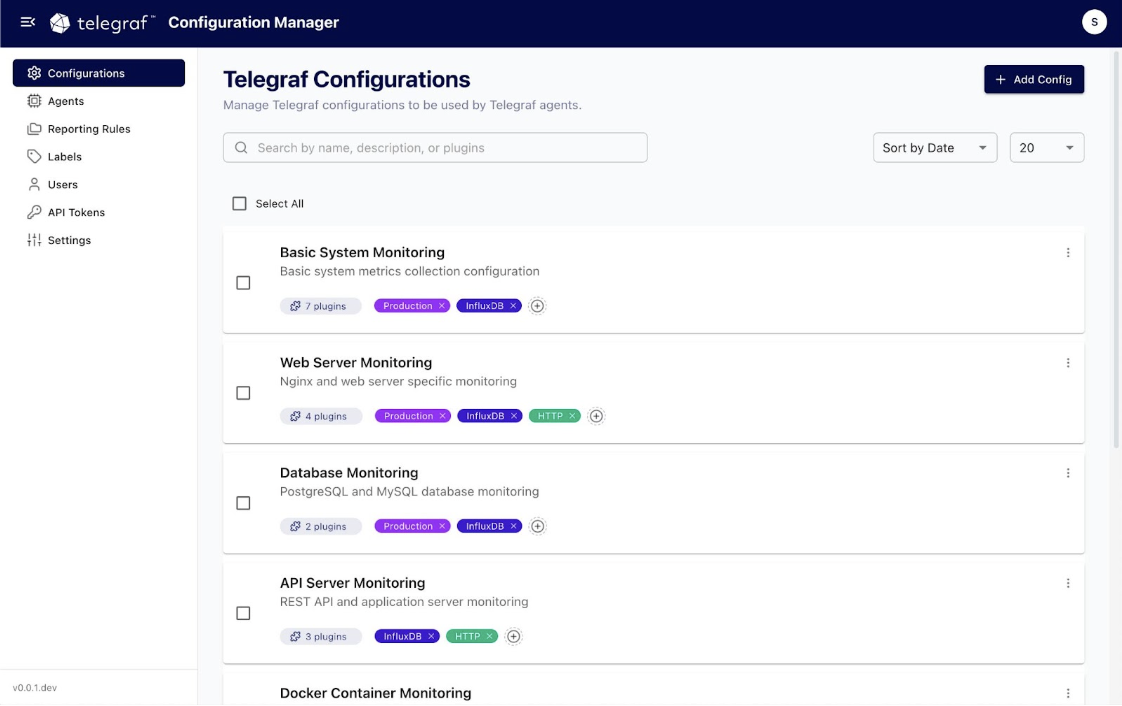This screenshot has width=1122, height=706.
Task: Tick the Web Server Monitoring checkbox
Action: [x=243, y=393]
